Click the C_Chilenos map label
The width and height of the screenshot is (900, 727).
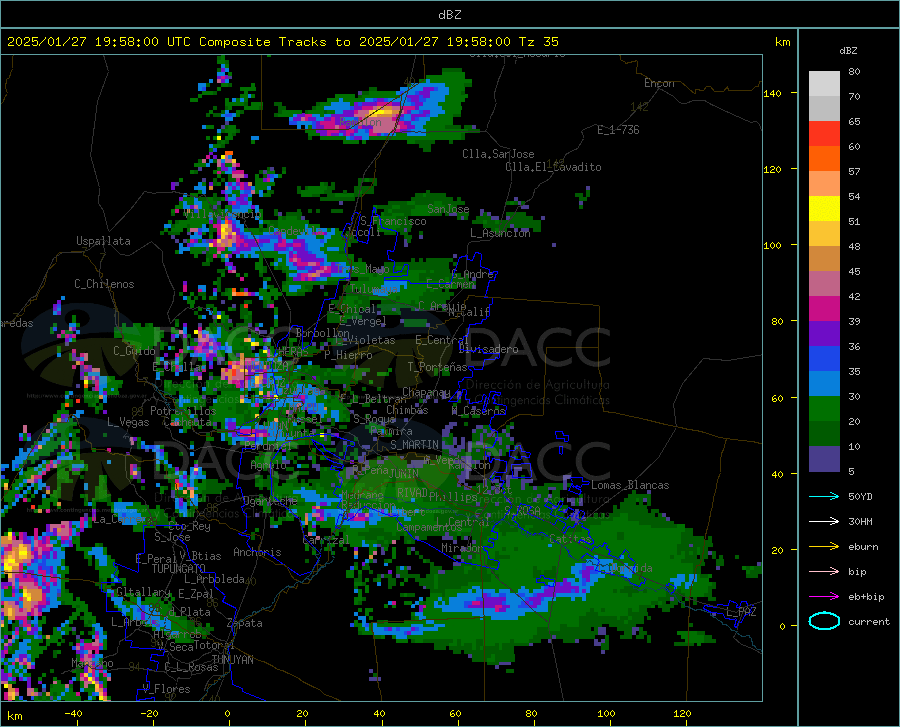104,284
